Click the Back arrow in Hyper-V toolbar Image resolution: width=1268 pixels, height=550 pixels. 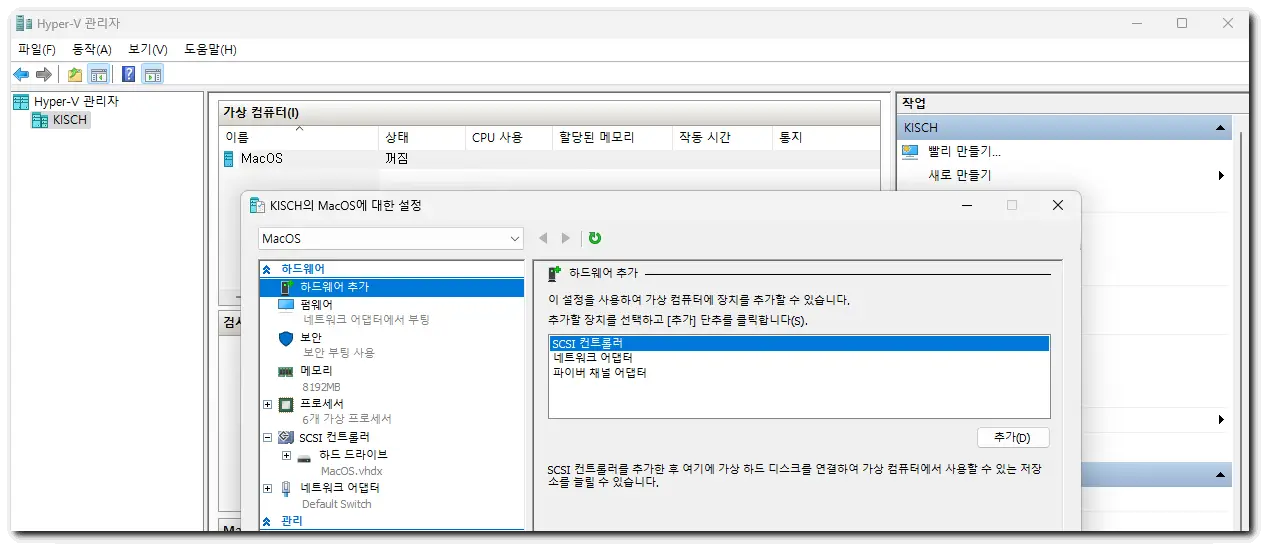pos(21,74)
